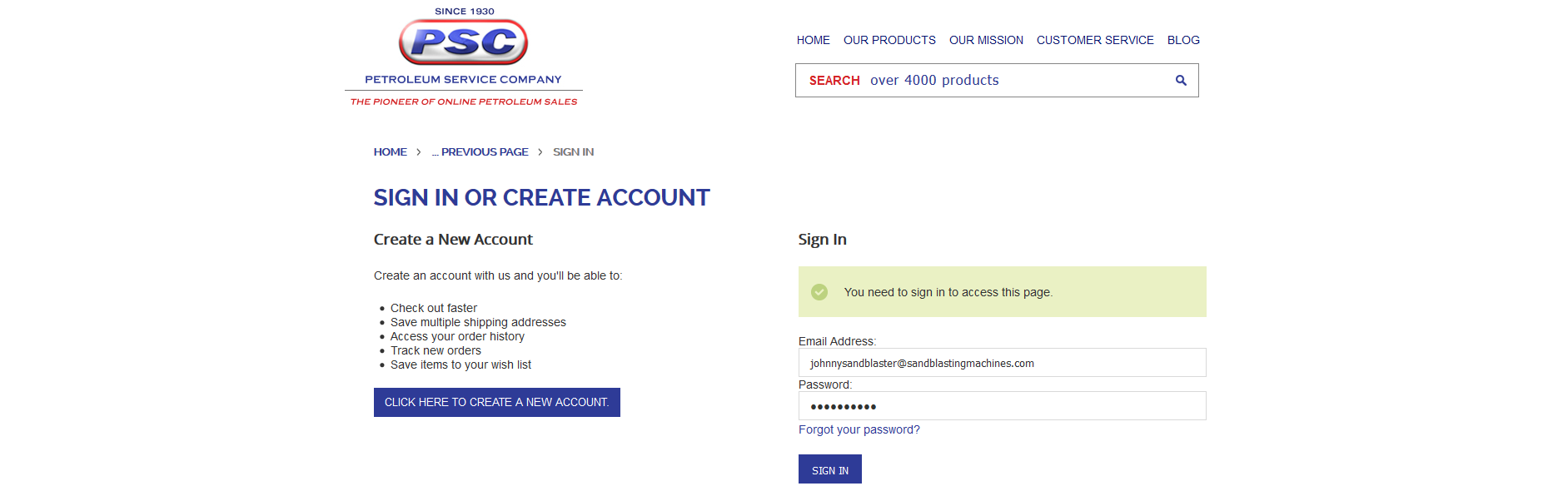Click the PSC logo image
Screen dimensions: 1568x491
tap(463, 42)
